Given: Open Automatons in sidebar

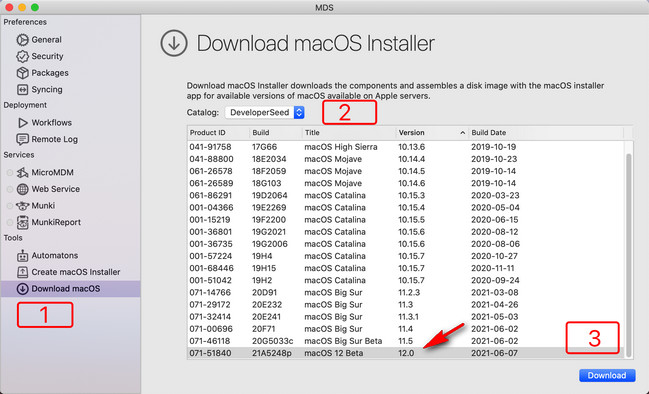Looking at the screenshot, I should tap(55, 255).
